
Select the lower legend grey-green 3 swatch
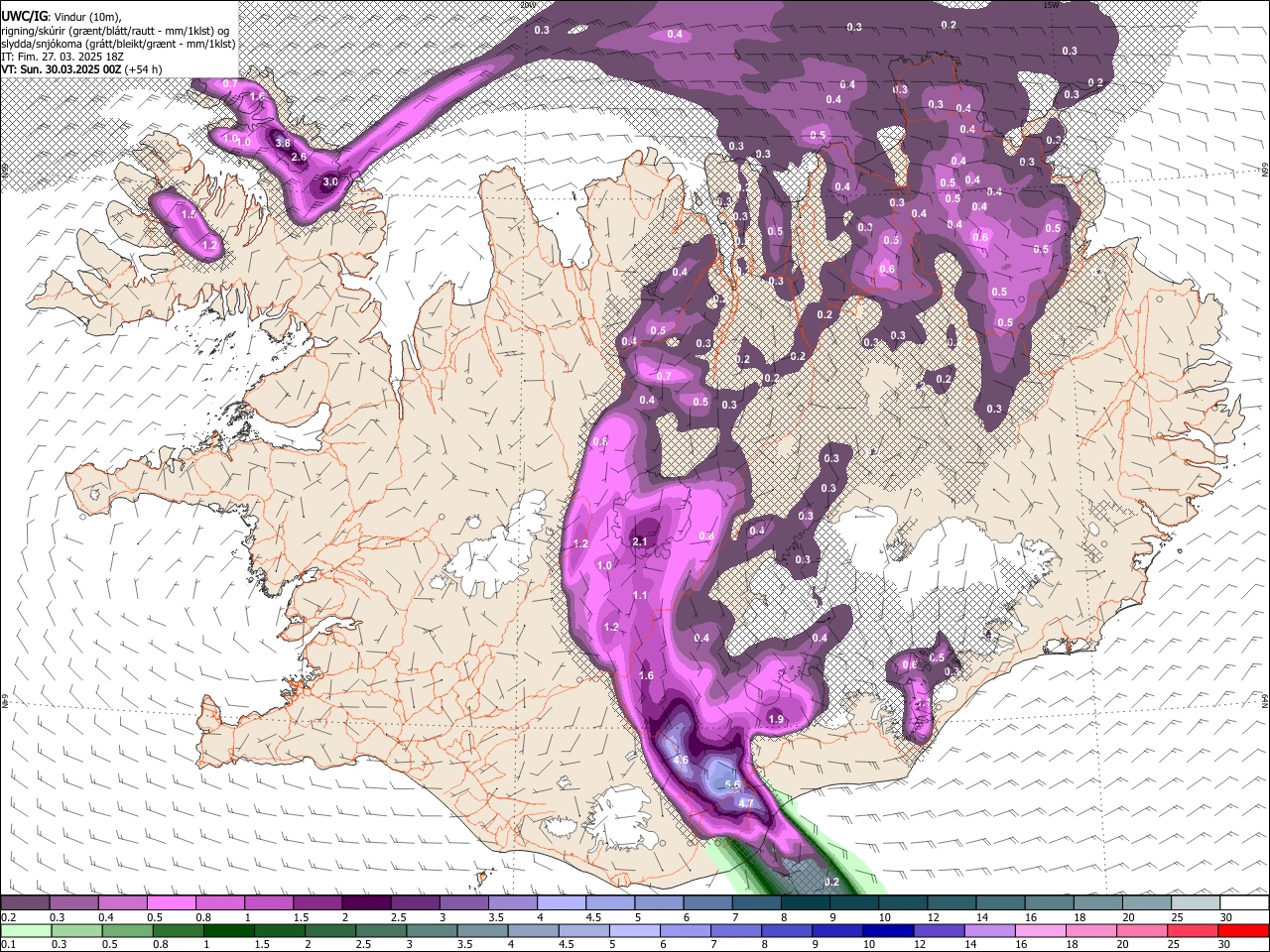tap(432, 930)
